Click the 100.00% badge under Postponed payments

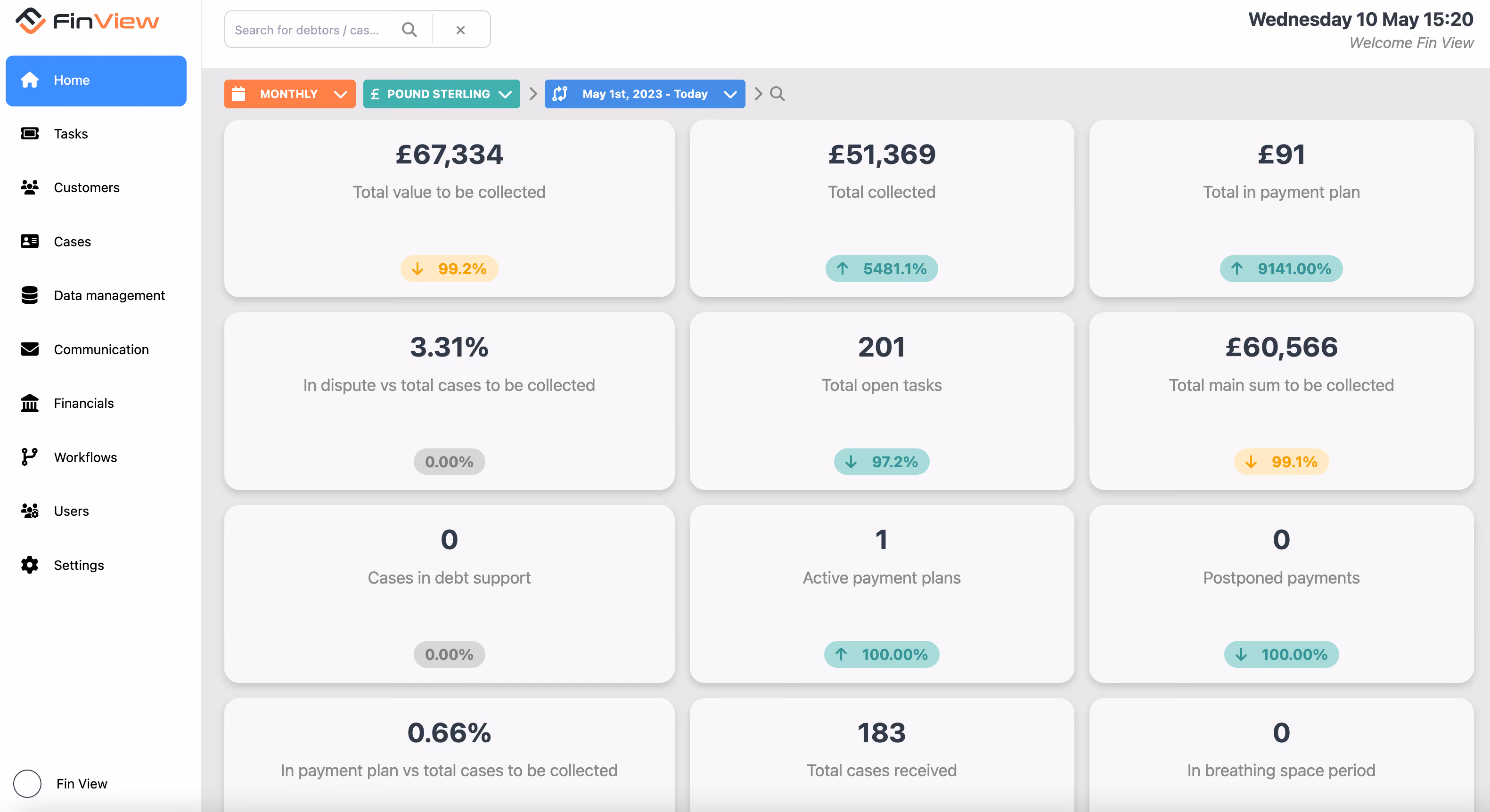pos(1281,654)
